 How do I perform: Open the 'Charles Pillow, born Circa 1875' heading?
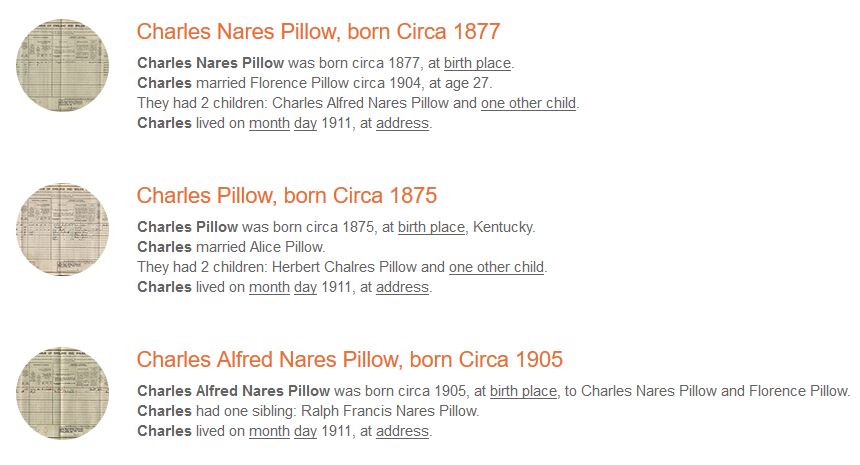pyautogui.click(x=287, y=195)
